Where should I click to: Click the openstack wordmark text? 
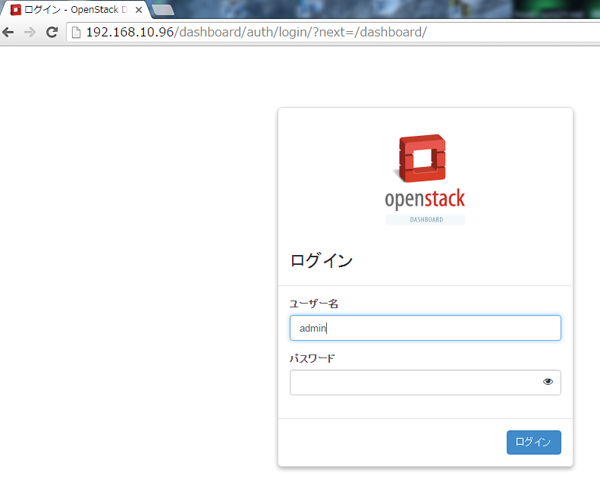pos(424,198)
